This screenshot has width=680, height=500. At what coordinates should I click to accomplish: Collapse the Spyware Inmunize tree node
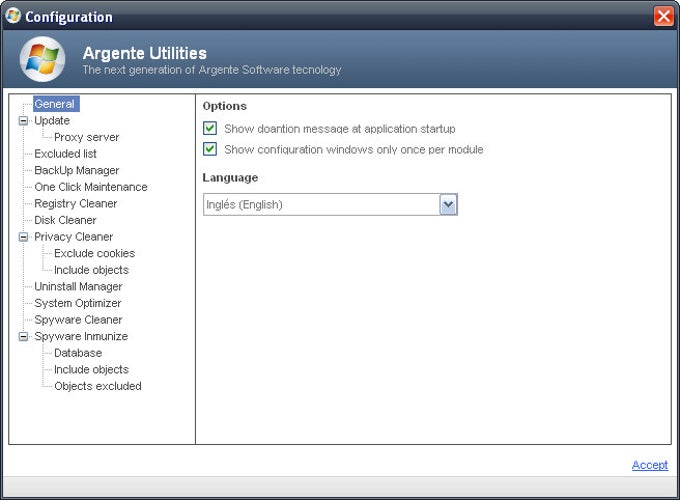23,337
